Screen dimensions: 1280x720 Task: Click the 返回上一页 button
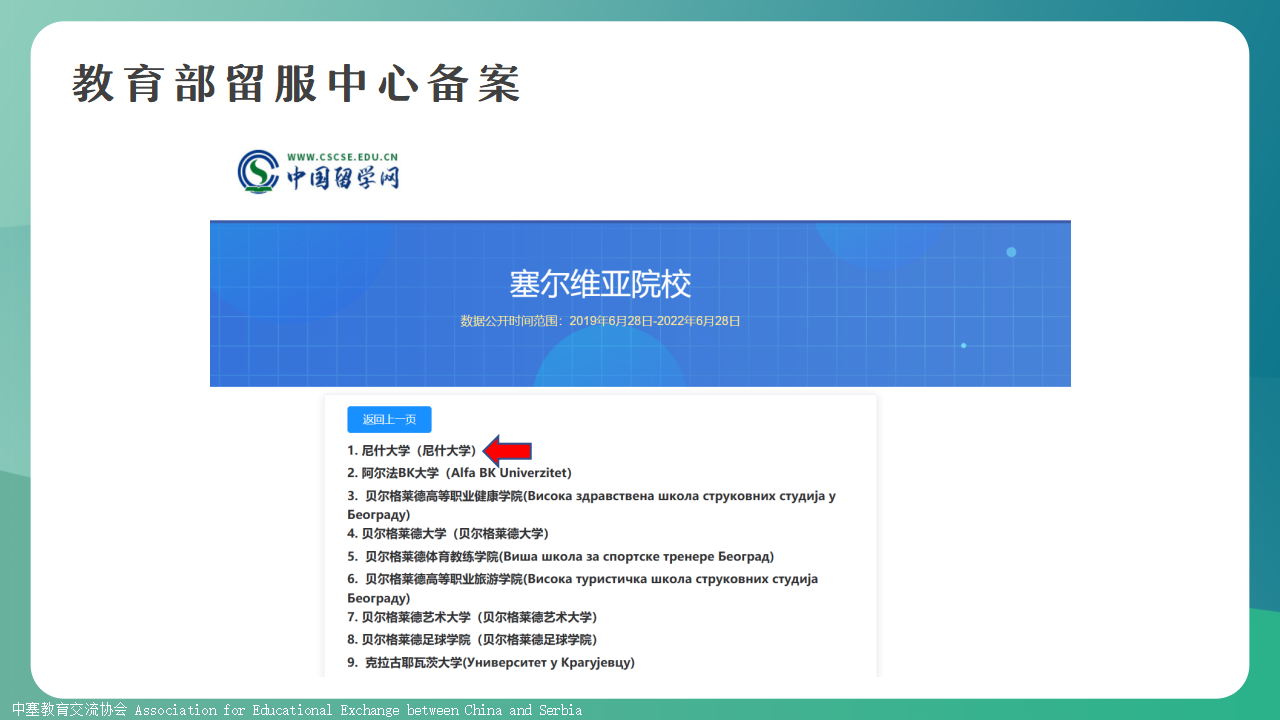point(389,420)
